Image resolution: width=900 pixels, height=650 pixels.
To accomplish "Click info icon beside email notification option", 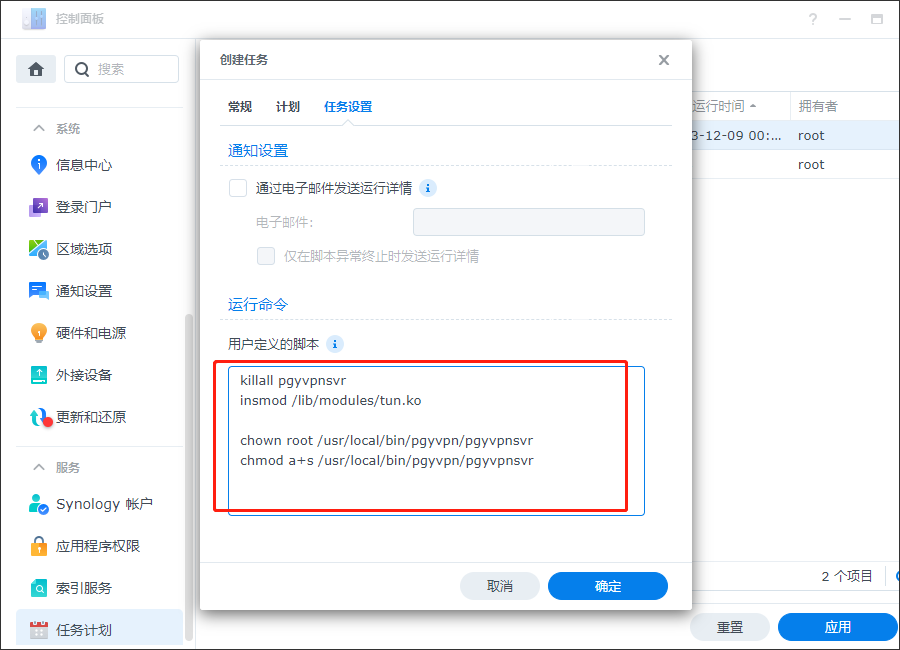I will point(428,188).
